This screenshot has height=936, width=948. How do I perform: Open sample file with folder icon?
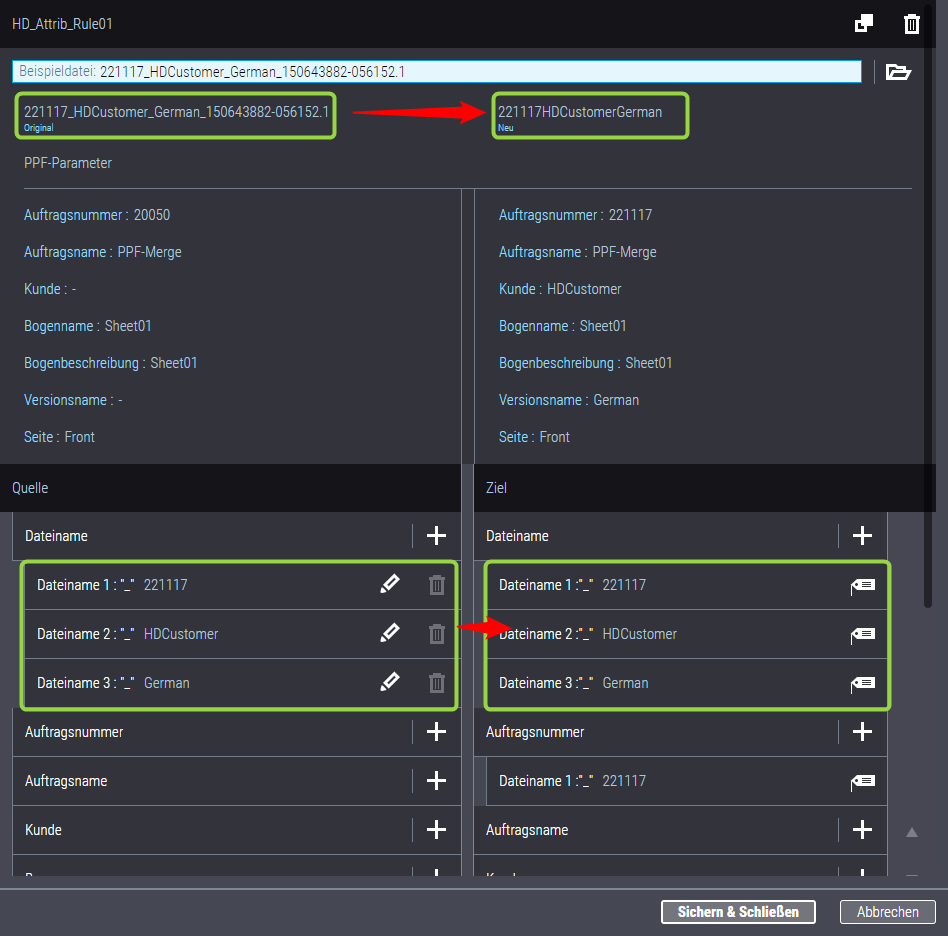click(898, 72)
